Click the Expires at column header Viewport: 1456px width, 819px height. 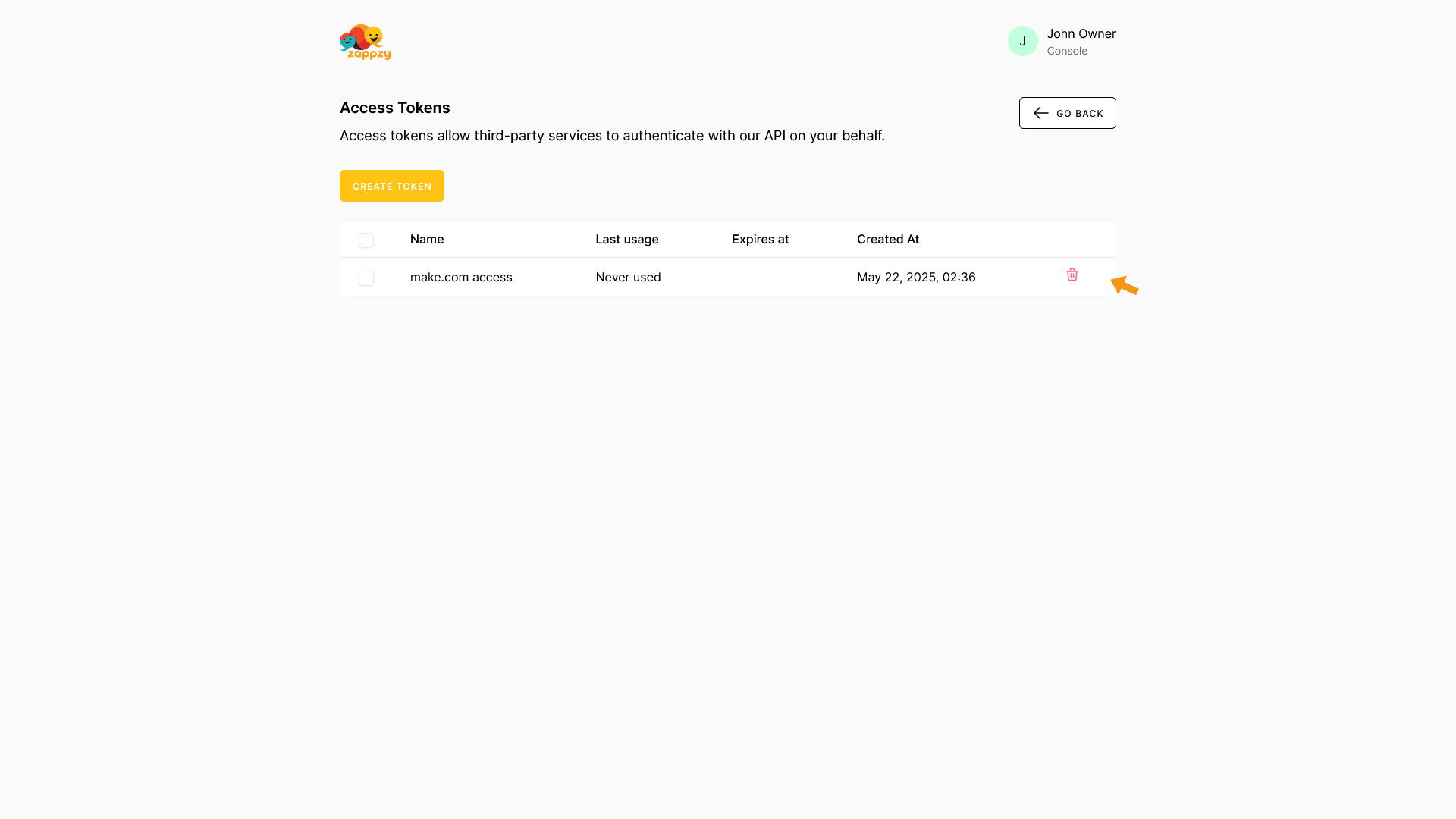(760, 239)
